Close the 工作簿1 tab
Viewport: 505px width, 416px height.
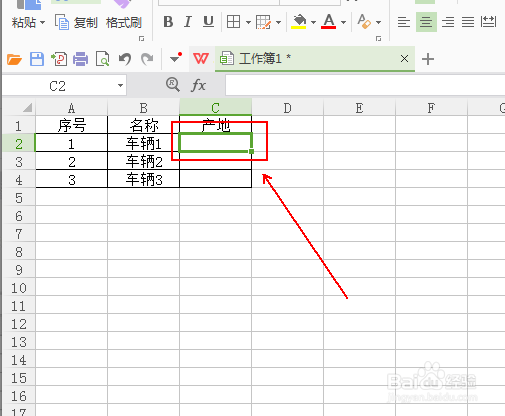point(404,59)
